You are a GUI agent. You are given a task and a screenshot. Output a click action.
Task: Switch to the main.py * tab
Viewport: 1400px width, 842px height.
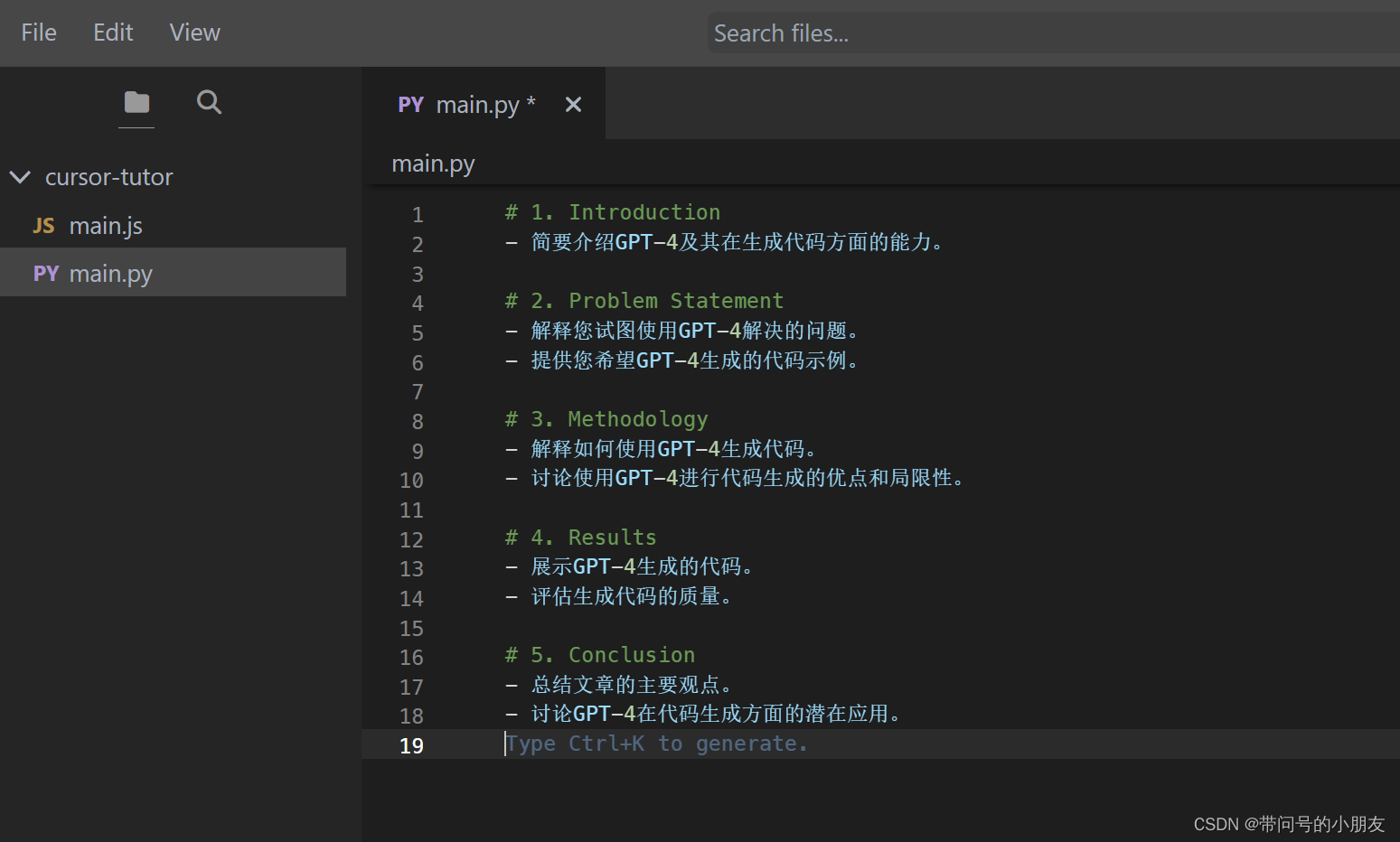tap(484, 104)
